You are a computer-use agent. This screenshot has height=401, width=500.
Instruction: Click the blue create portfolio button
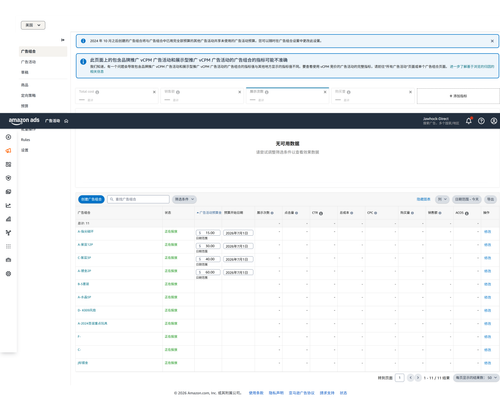(x=91, y=199)
